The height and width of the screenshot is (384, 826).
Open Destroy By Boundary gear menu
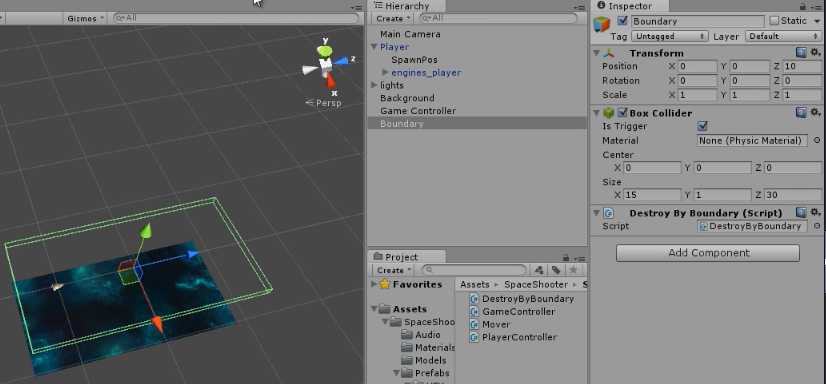[x=815, y=212]
